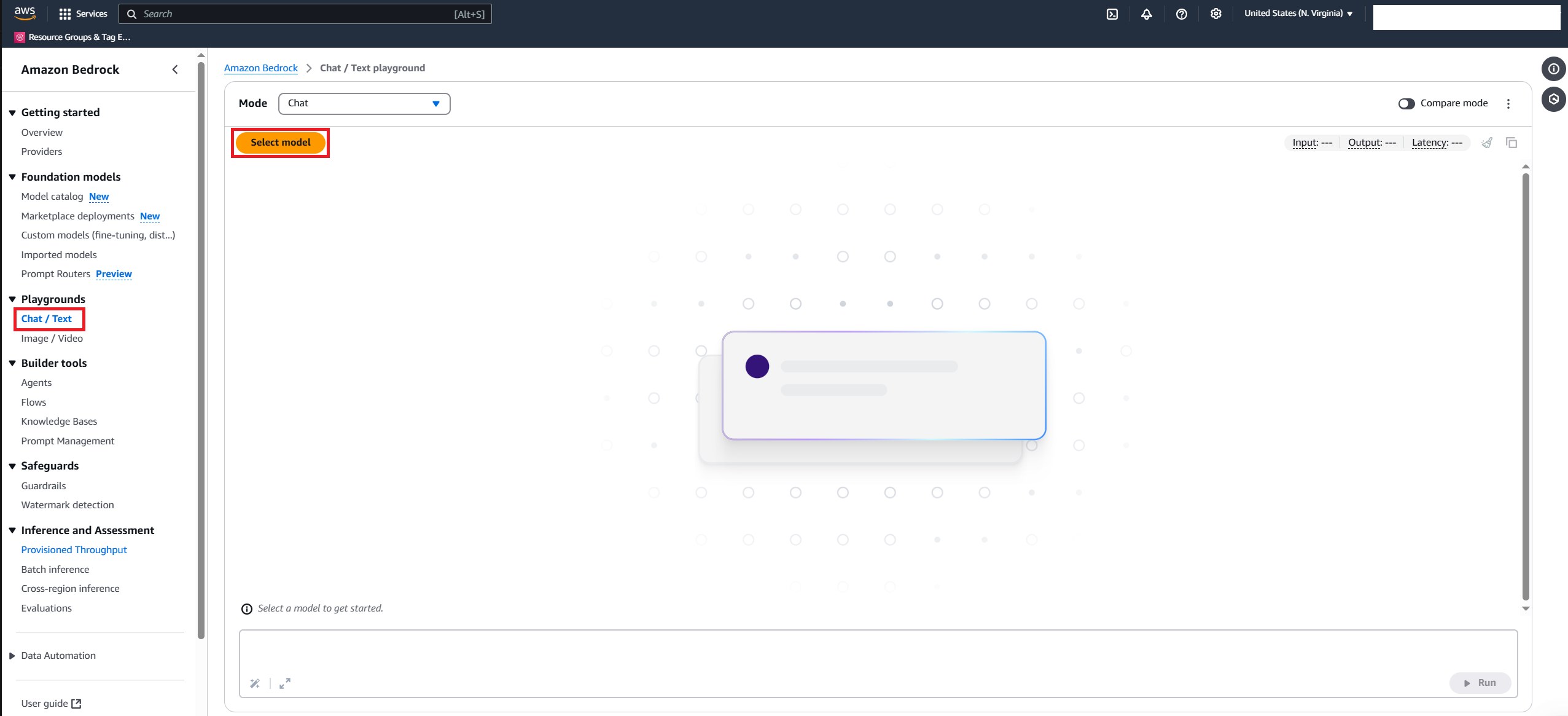Image resolution: width=1568 pixels, height=716 pixels.
Task: Click the AWS search field
Action: [305, 14]
